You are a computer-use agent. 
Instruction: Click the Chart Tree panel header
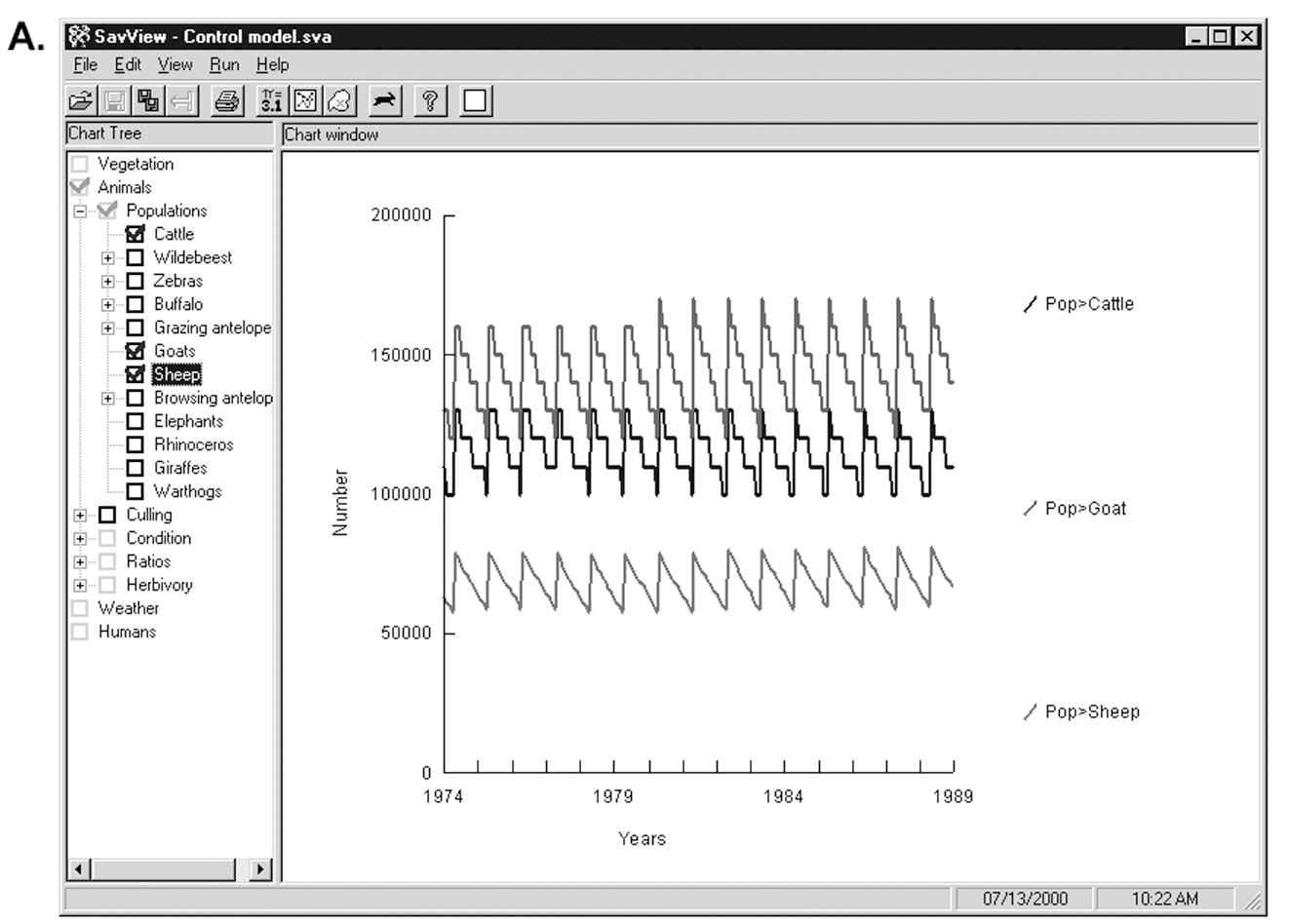[170, 134]
